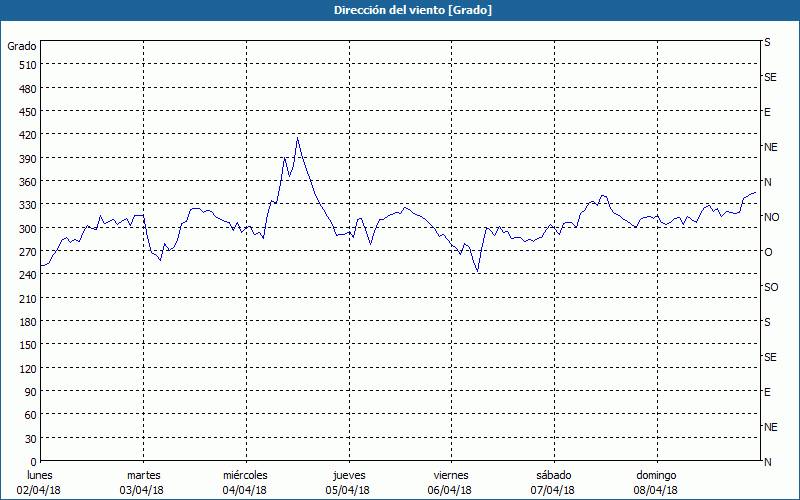This screenshot has height=500, width=800.
Task: Select the lunes 02/04/18 date label
Action: [40, 482]
